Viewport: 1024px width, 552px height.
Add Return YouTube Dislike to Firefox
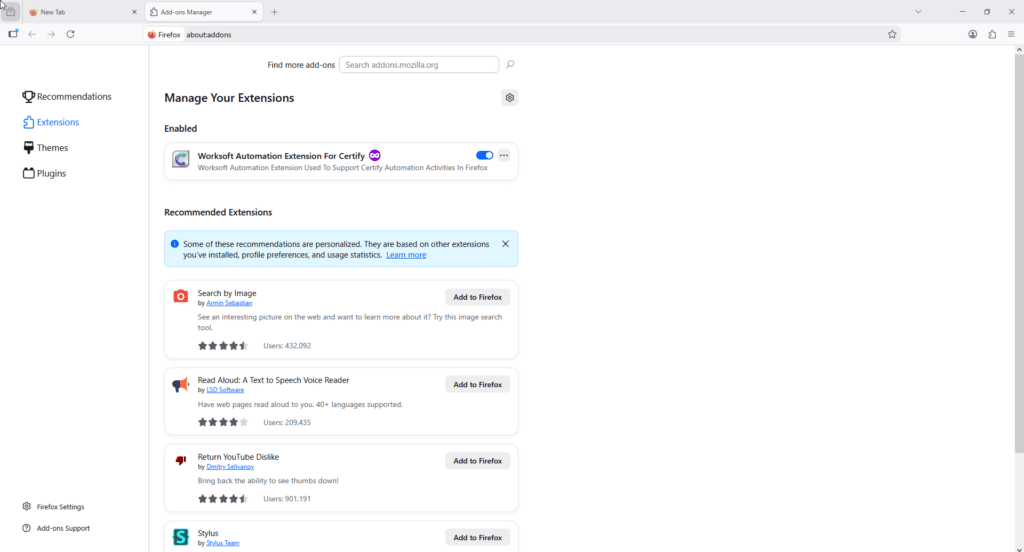click(477, 461)
